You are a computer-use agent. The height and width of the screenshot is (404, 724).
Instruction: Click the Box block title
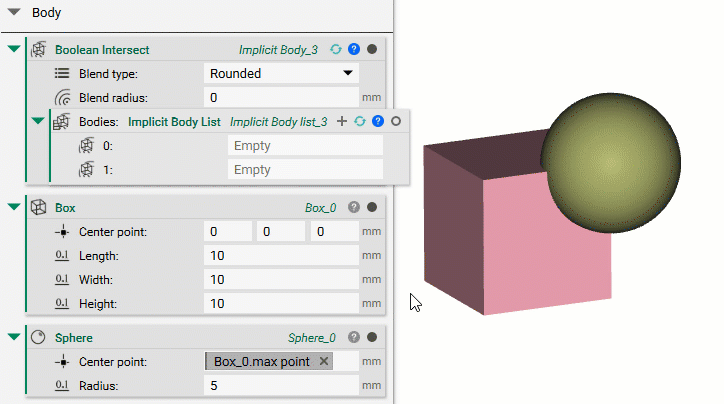(65, 208)
